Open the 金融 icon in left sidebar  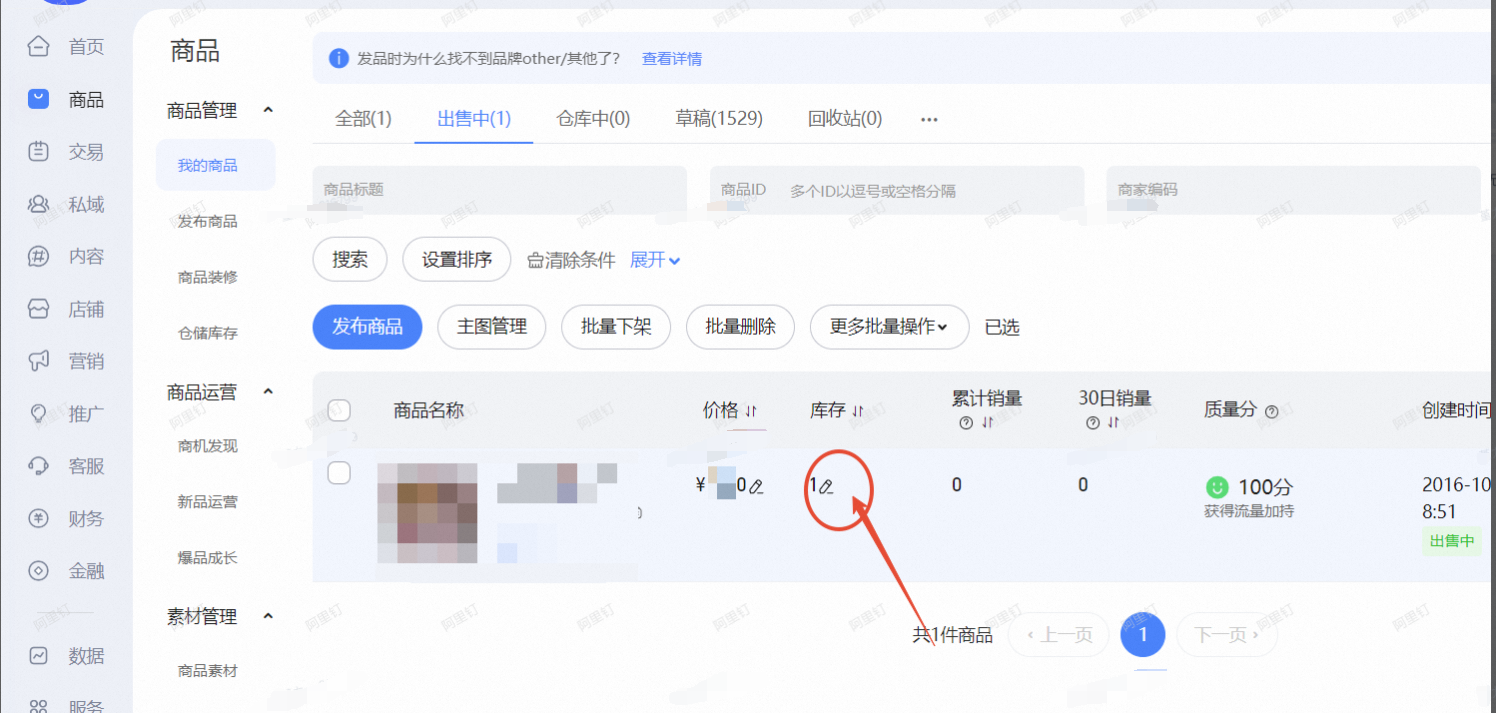tap(38, 571)
